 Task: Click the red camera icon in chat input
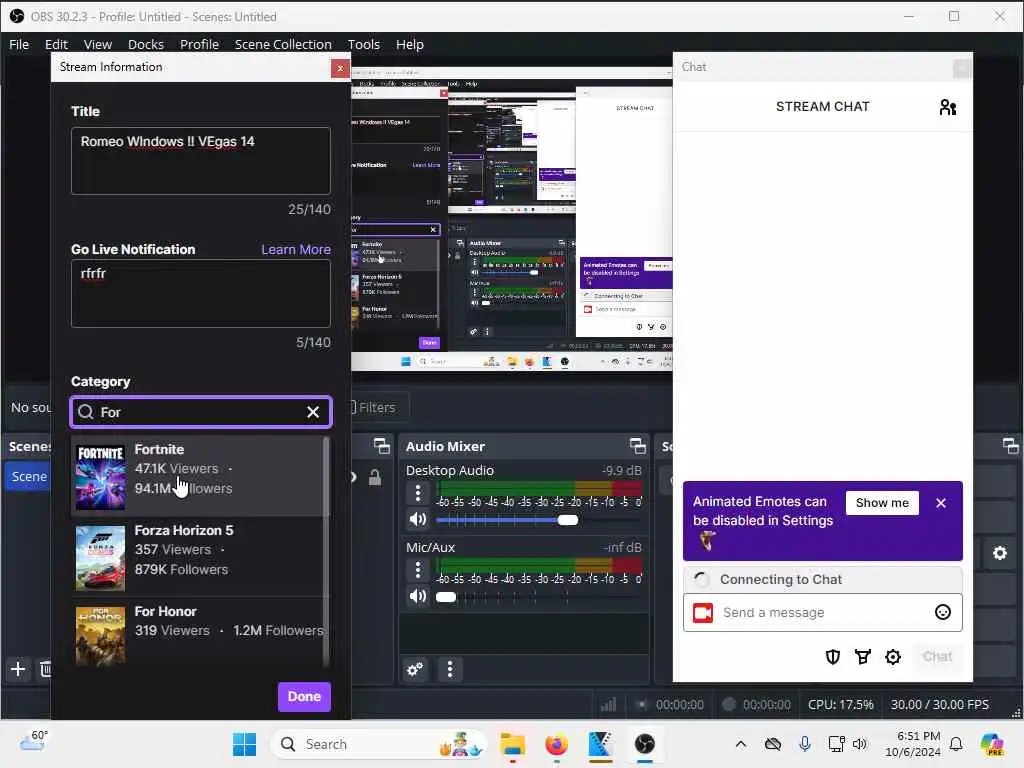click(x=703, y=613)
